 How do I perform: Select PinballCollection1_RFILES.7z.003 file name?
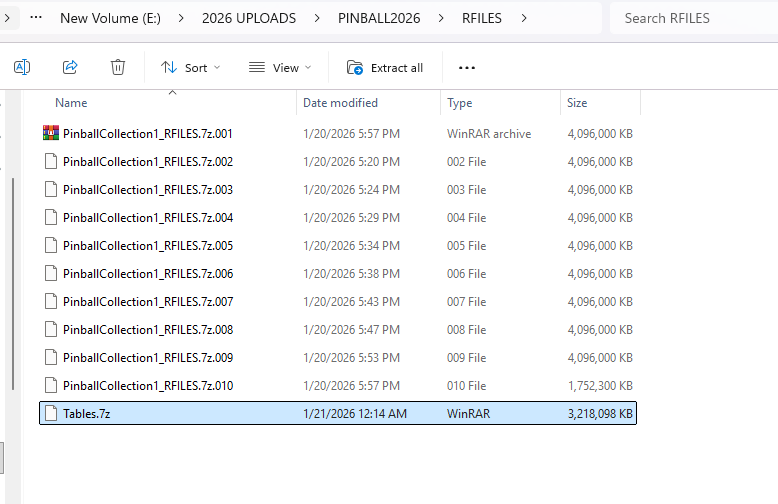coord(148,190)
